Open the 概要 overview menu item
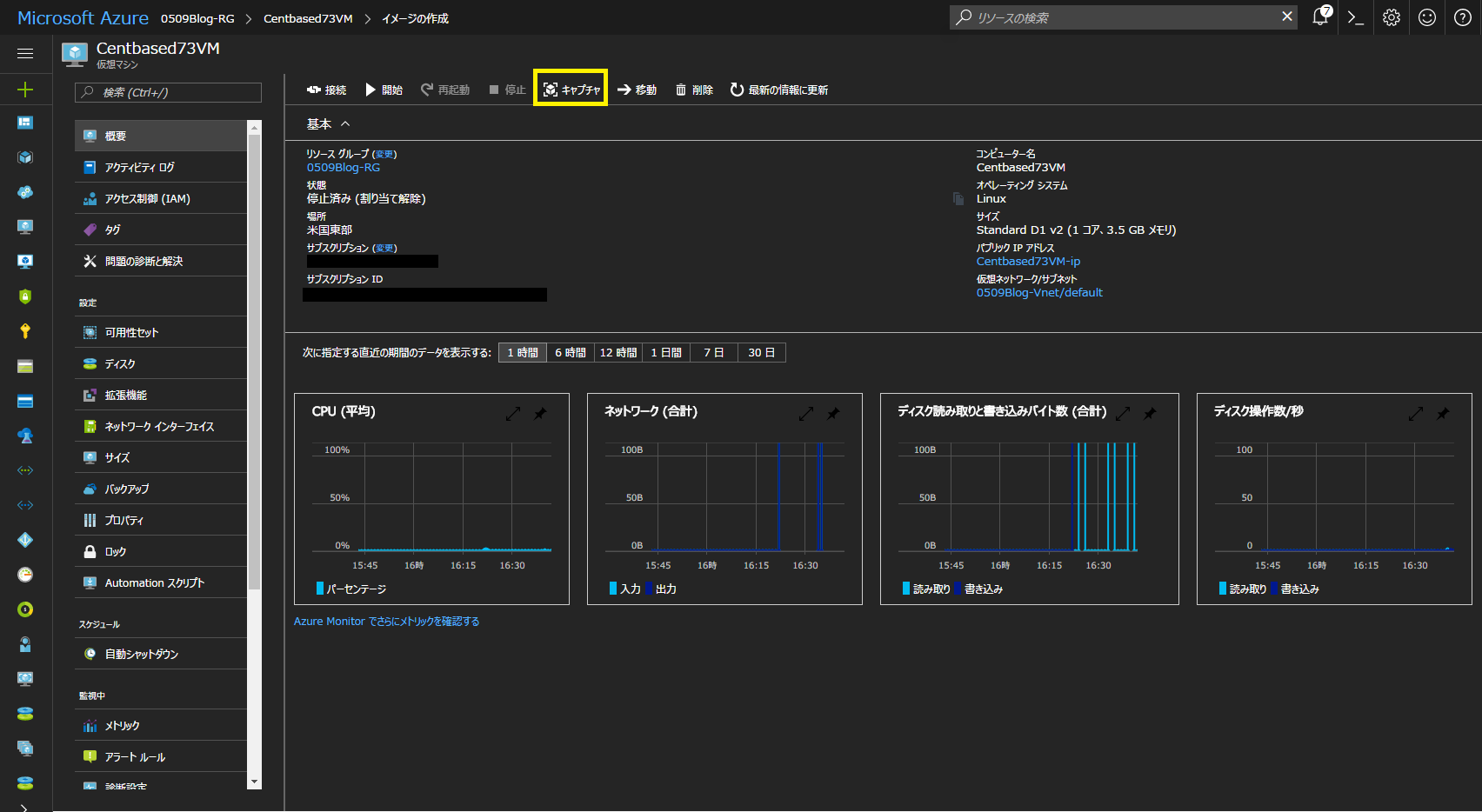The image size is (1482, 812). [x=161, y=136]
